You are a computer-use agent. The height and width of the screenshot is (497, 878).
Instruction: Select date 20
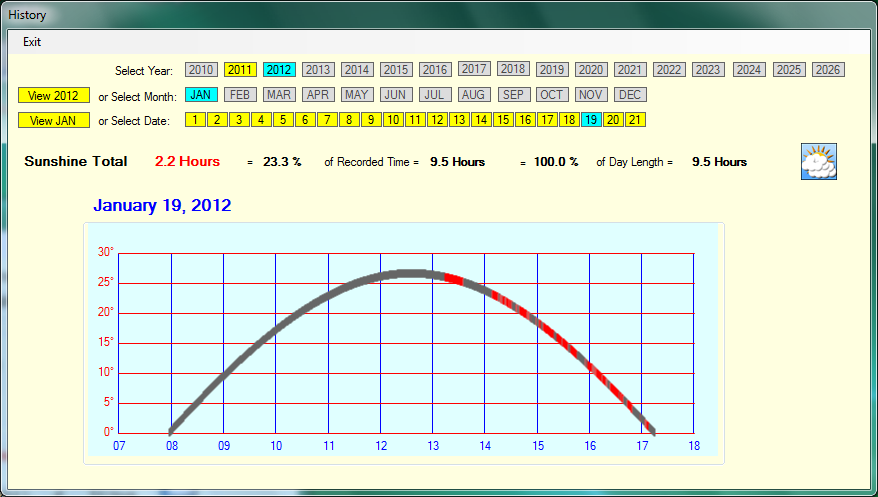coord(614,120)
